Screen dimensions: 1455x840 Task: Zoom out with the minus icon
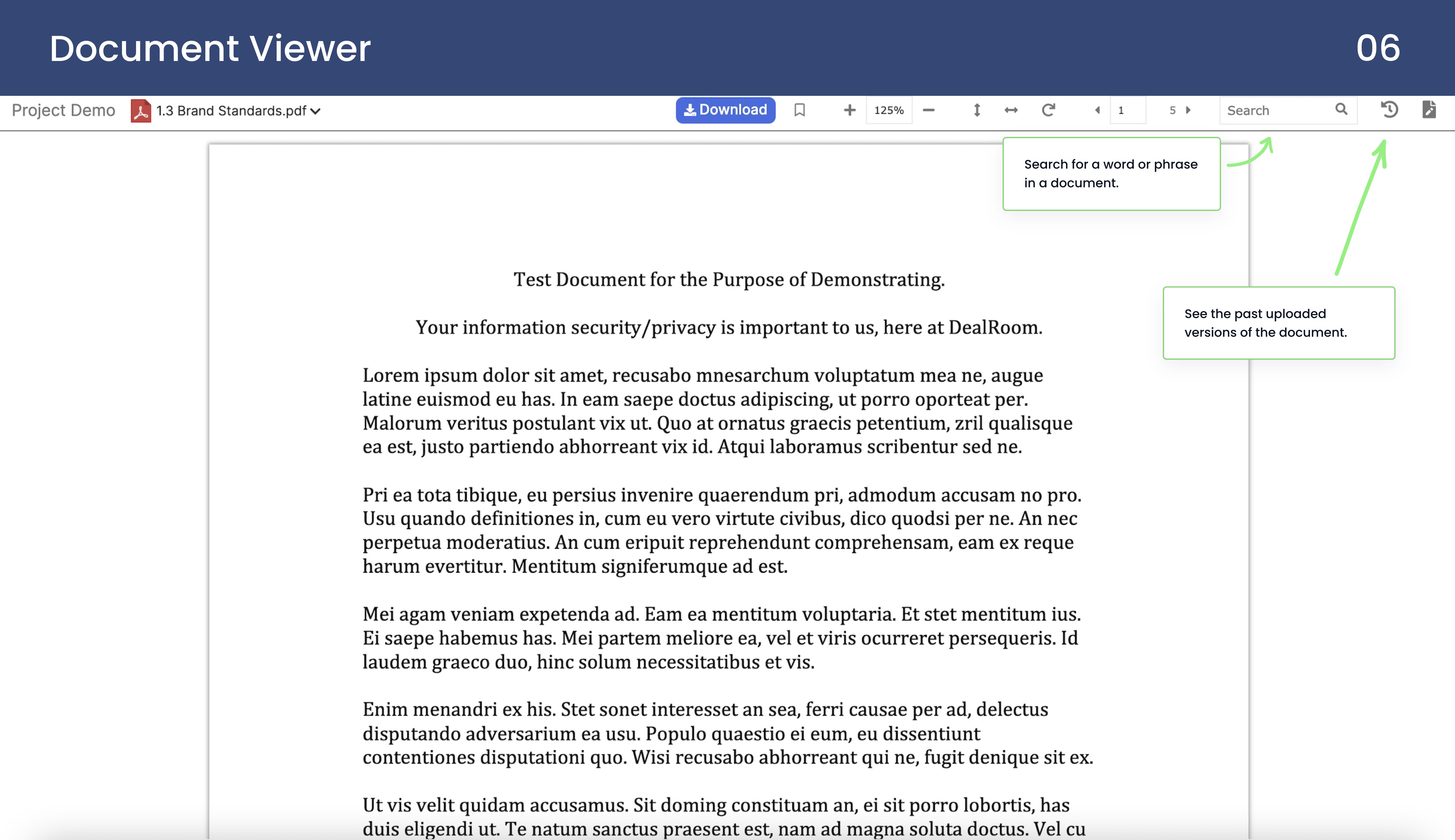tap(928, 110)
